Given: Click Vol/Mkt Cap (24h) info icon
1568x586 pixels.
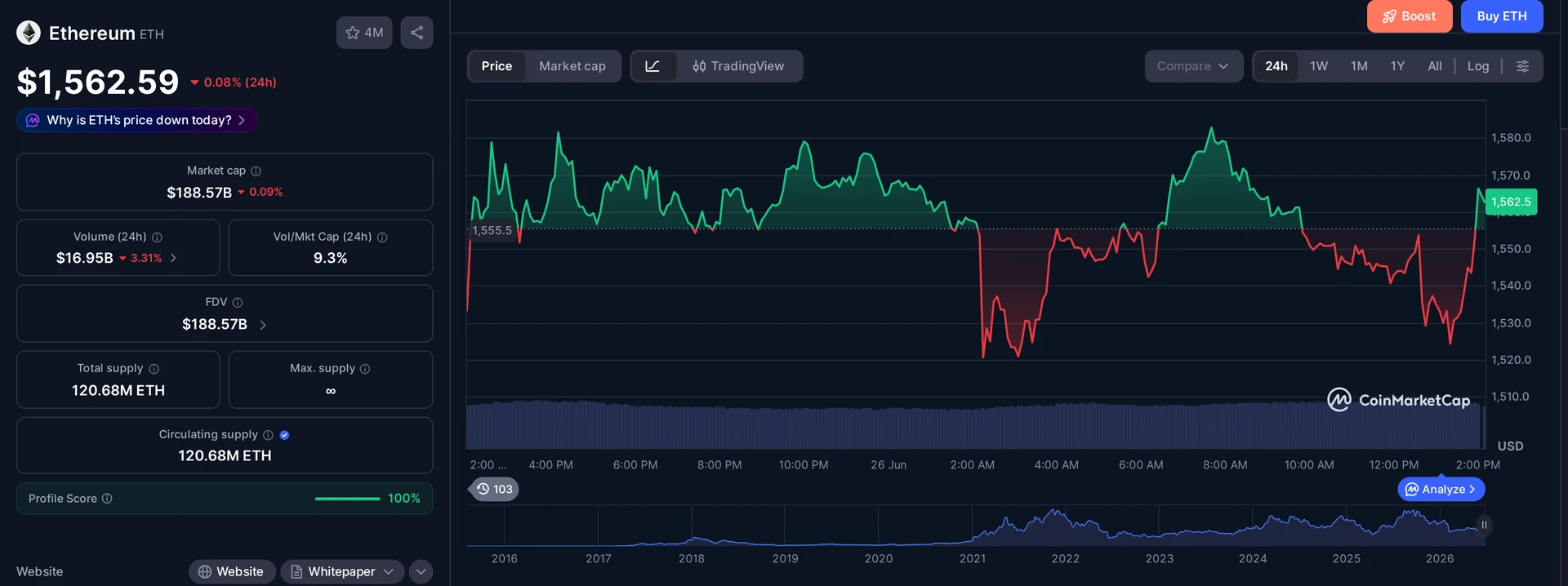Looking at the screenshot, I should pyautogui.click(x=382, y=237).
